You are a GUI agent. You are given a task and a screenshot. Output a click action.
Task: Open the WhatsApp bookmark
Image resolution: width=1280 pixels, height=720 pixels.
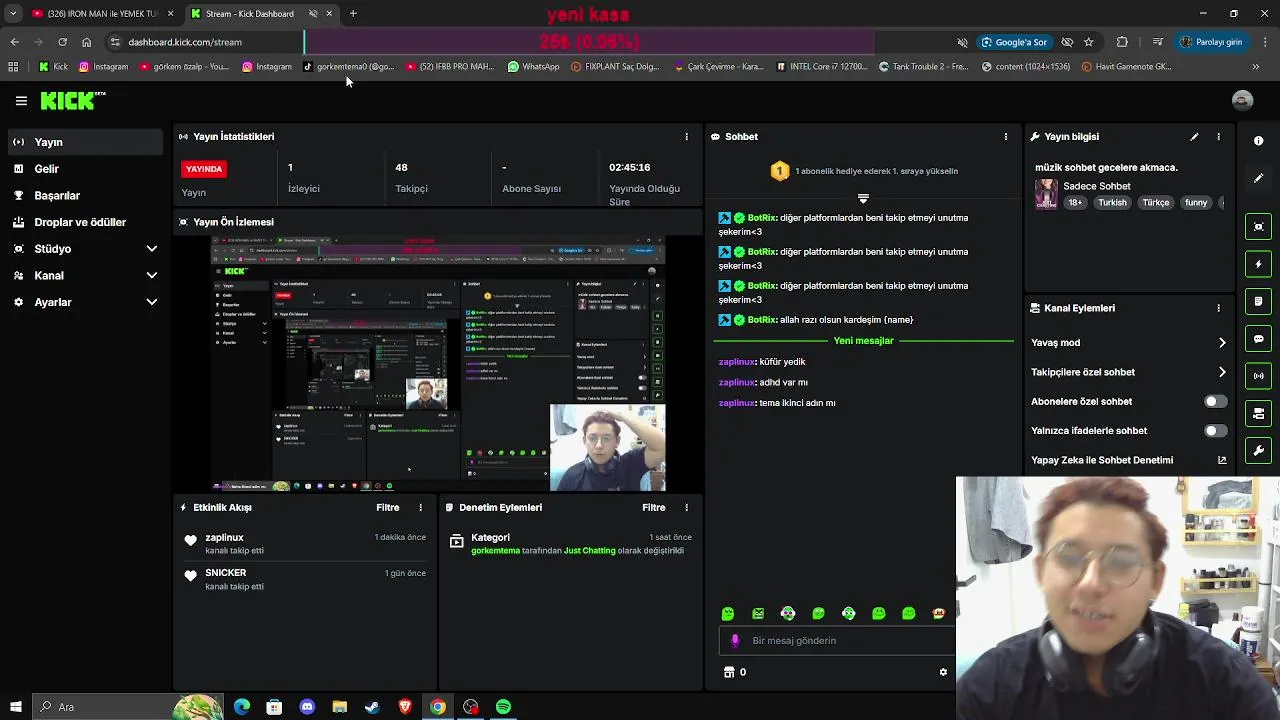pos(533,67)
